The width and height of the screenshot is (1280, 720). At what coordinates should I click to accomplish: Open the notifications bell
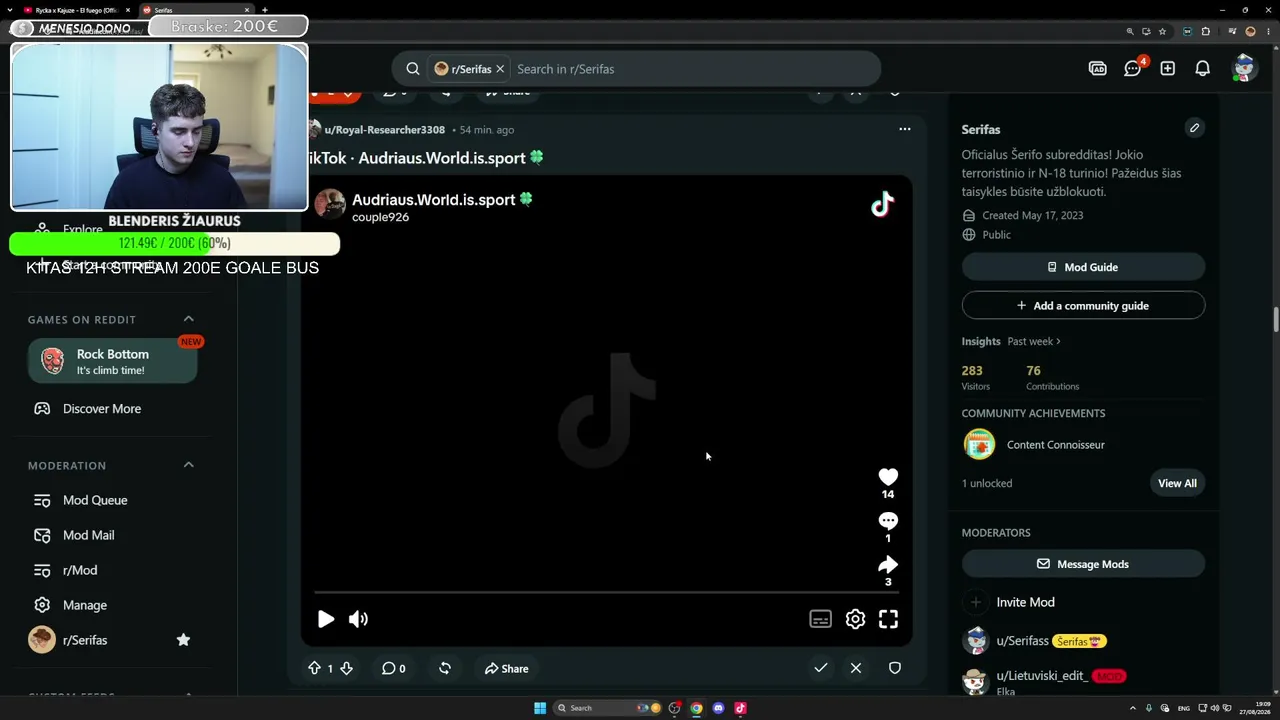(x=1203, y=69)
